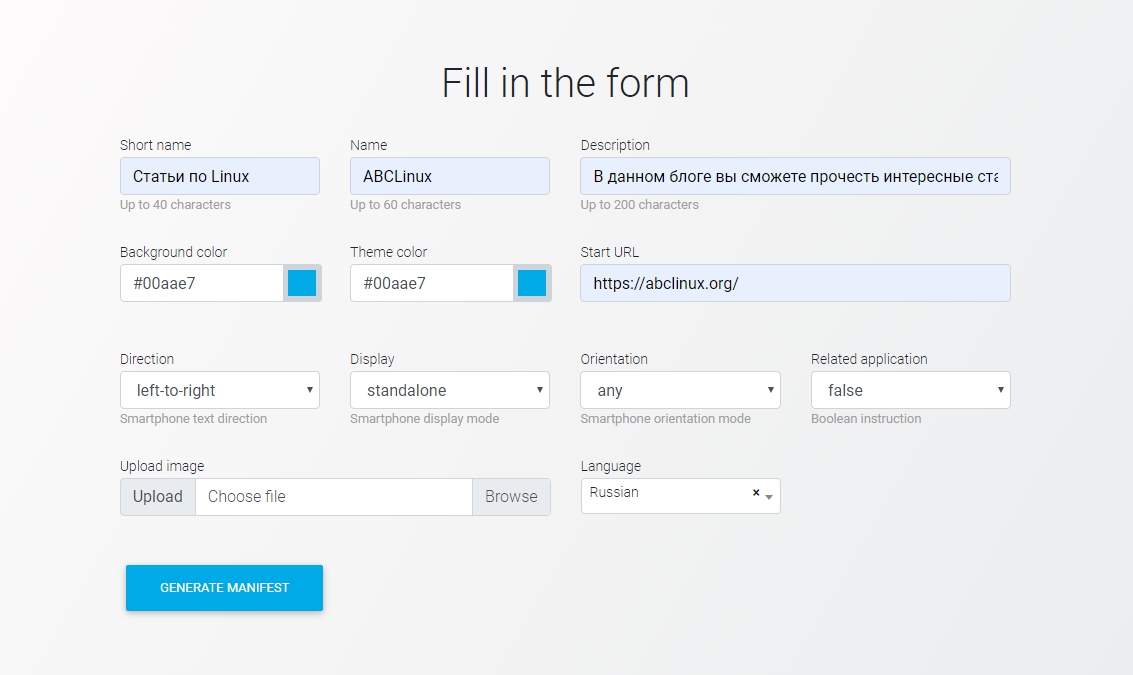Click the Start URL input field
The image size is (1133, 675).
[x=795, y=283]
